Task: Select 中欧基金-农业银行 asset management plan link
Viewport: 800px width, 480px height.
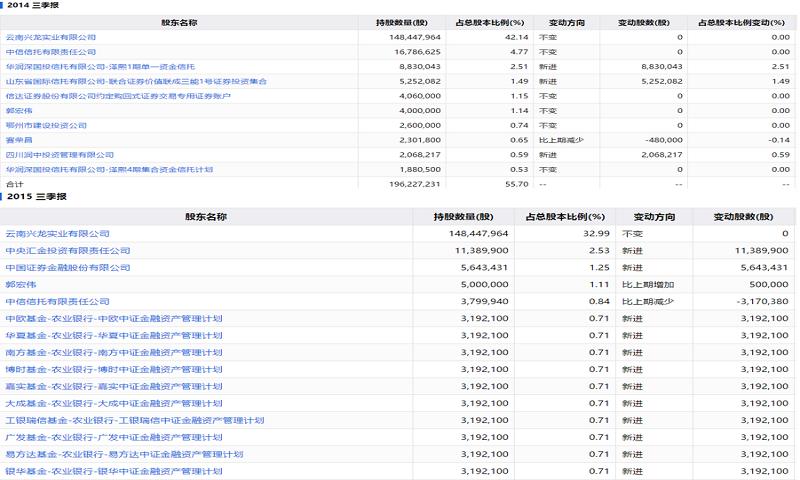Action: [x=113, y=318]
